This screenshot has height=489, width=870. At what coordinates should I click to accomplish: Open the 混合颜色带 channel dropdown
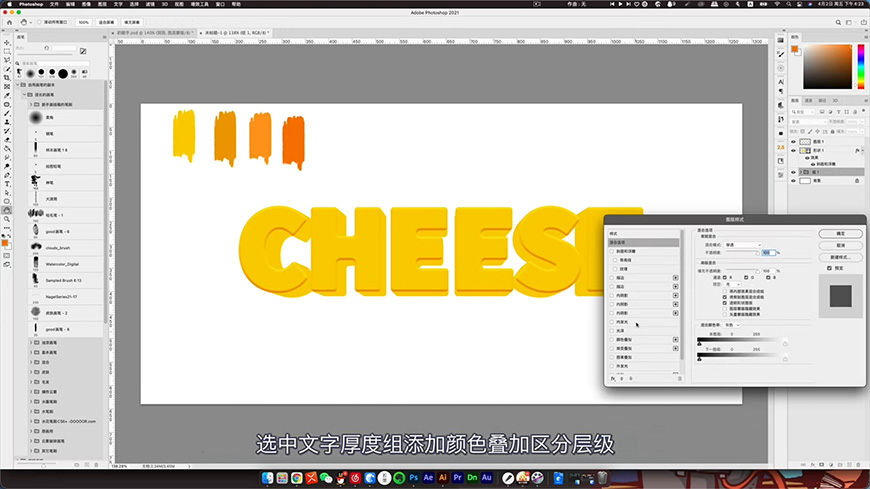tap(731, 325)
